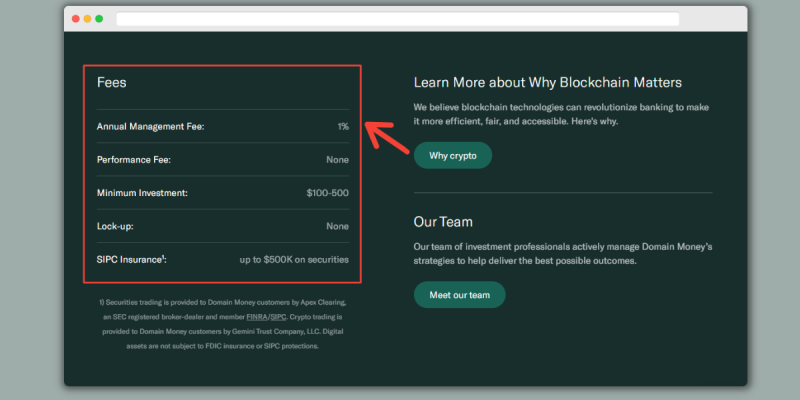Click the up to $500K on securities value
The height and width of the screenshot is (400, 800).
pyautogui.click(x=294, y=259)
